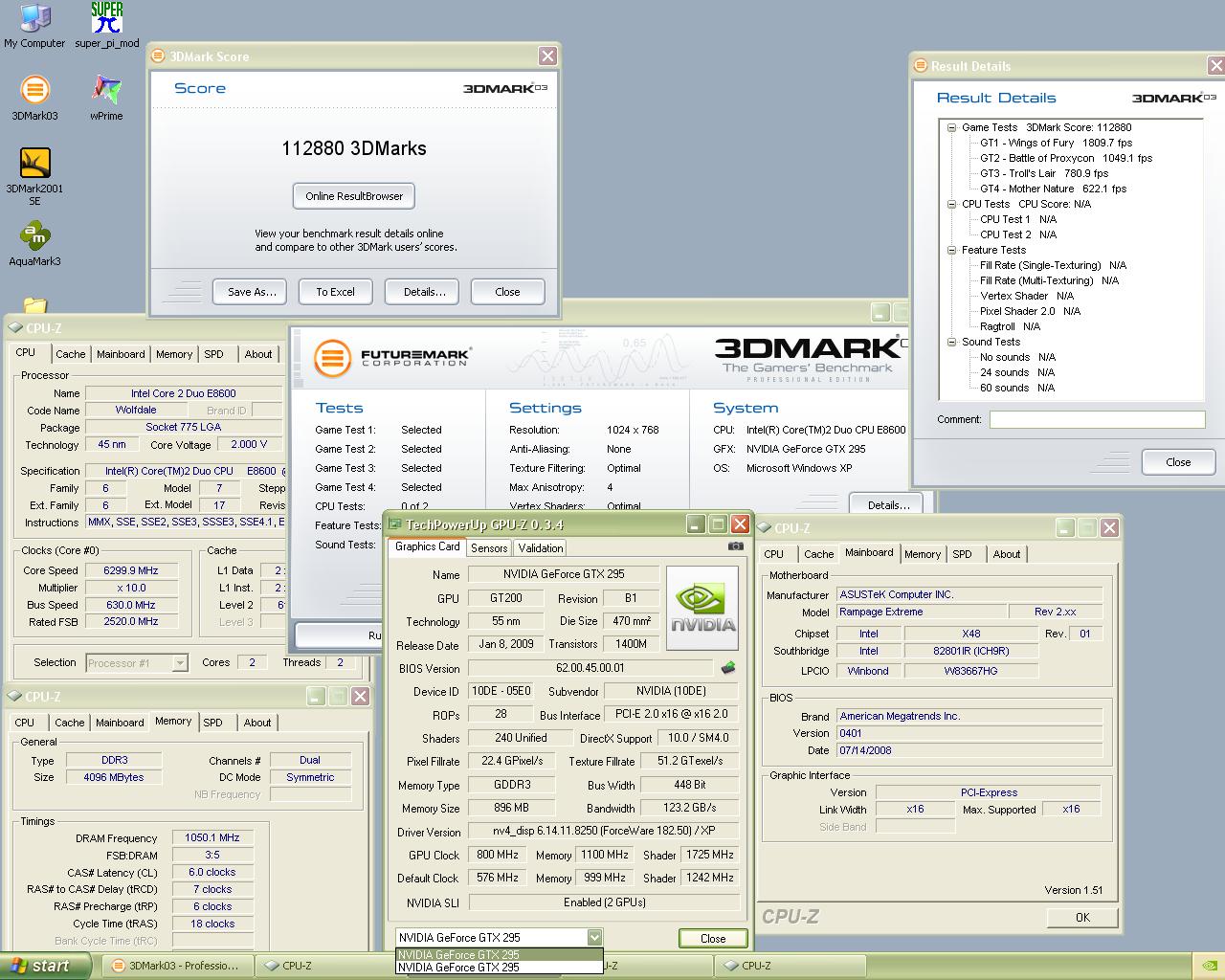Open Cache tab in the CPU-Z processor window
This screenshot has height=980, width=1225.
[x=71, y=354]
